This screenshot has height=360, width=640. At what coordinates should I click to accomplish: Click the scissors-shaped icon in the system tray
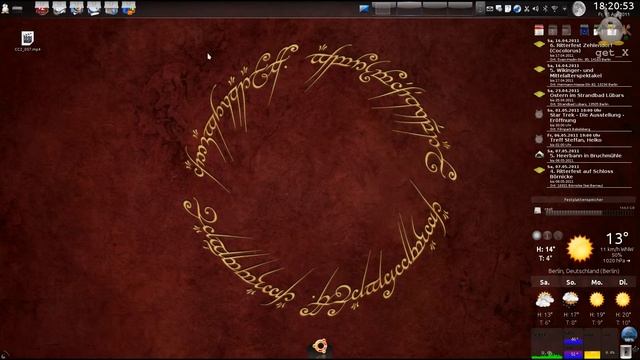coord(527,9)
